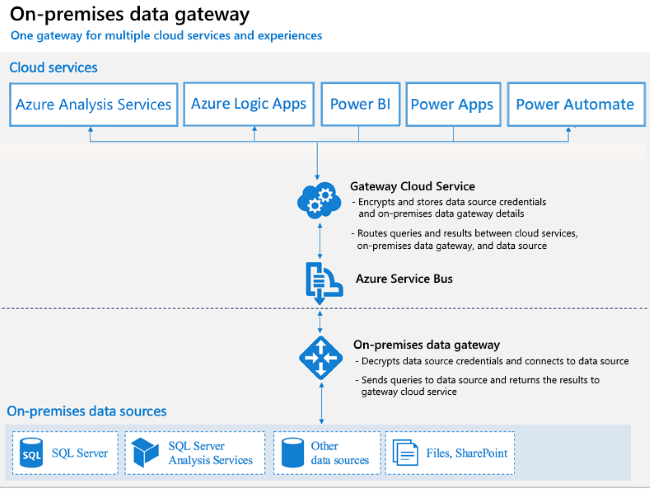650x489 pixels.
Task: Click the SQL Server database cylinder icon
Action: click(32, 453)
